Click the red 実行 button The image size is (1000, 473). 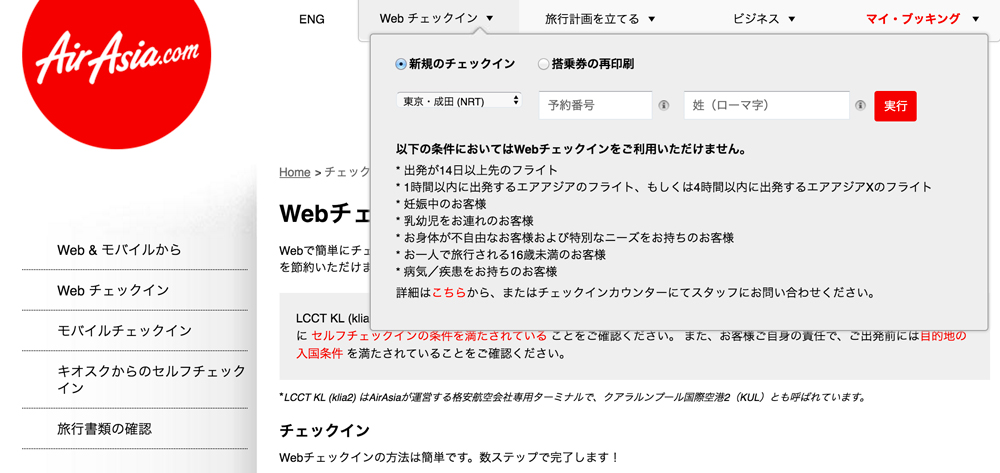[895, 106]
